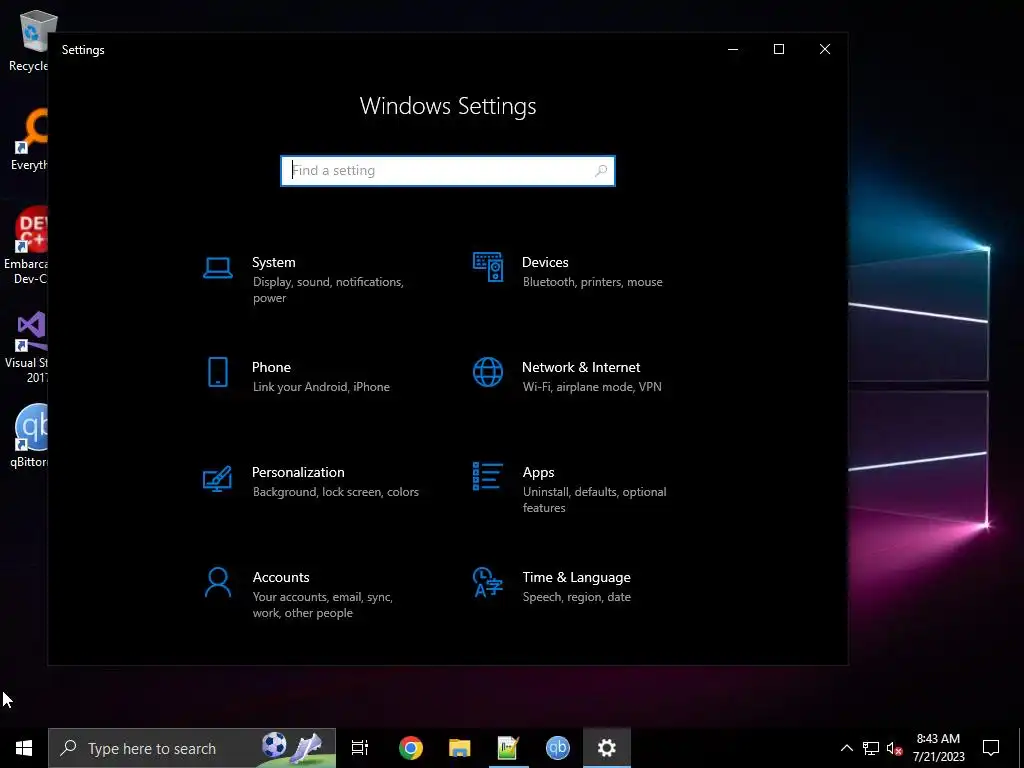Select the Recycle Bin desktop icon
The image size is (1024, 768).
click(29, 41)
